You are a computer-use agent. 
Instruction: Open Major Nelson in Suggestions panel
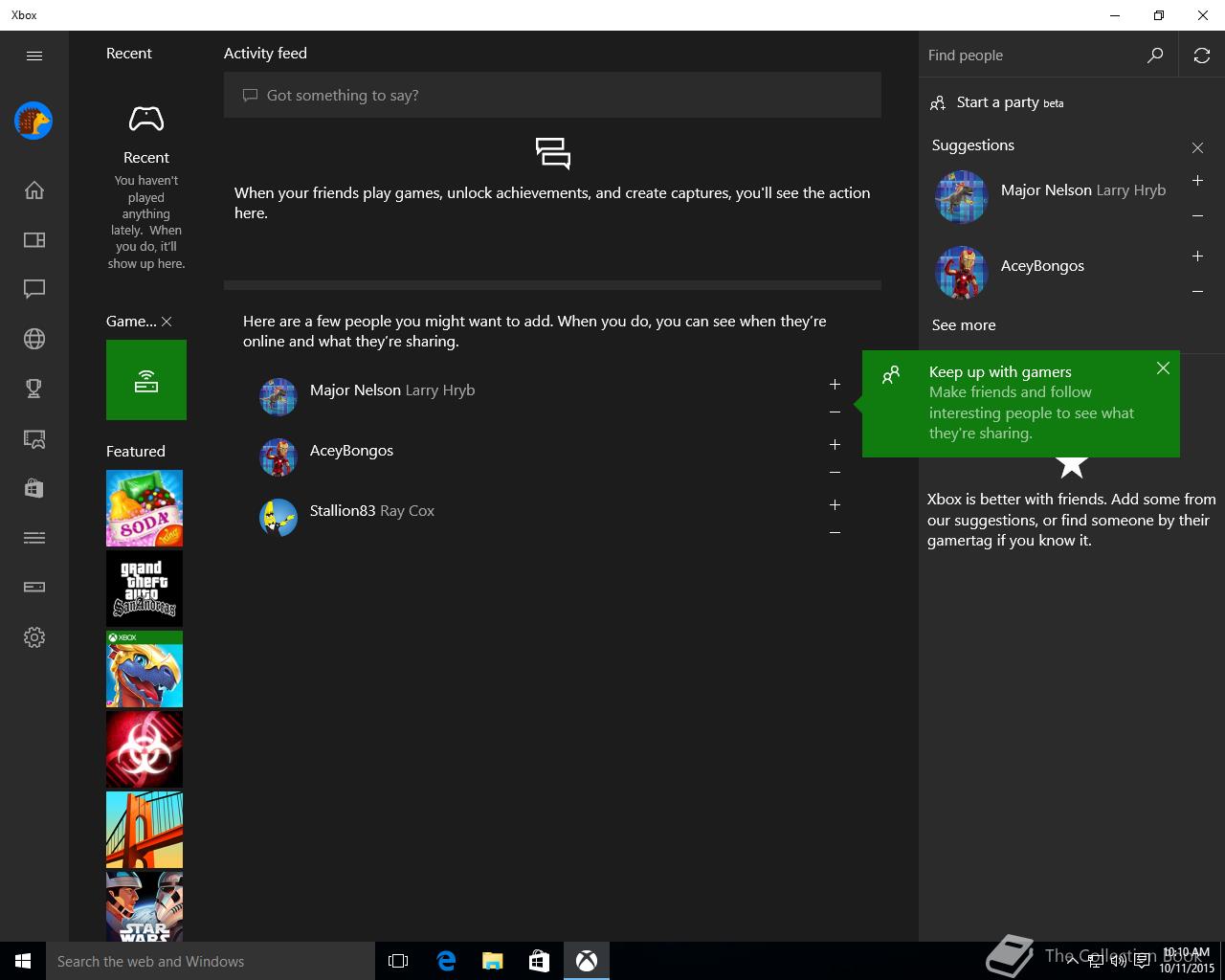click(1083, 190)
